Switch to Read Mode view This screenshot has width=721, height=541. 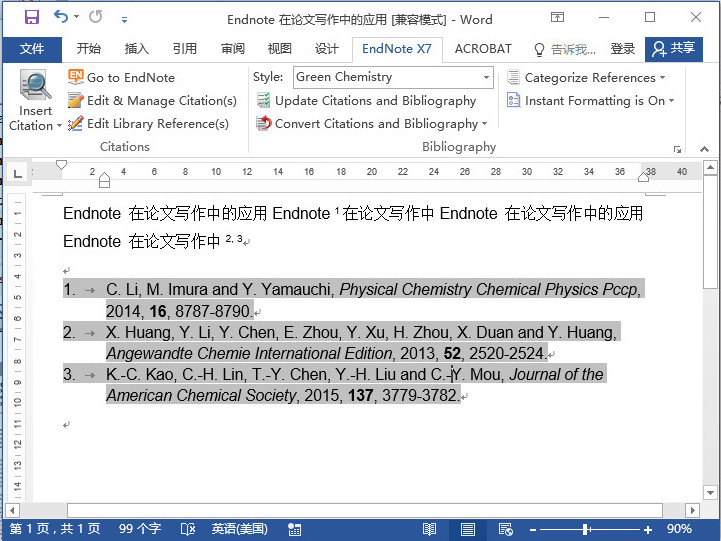click(429, 530)
